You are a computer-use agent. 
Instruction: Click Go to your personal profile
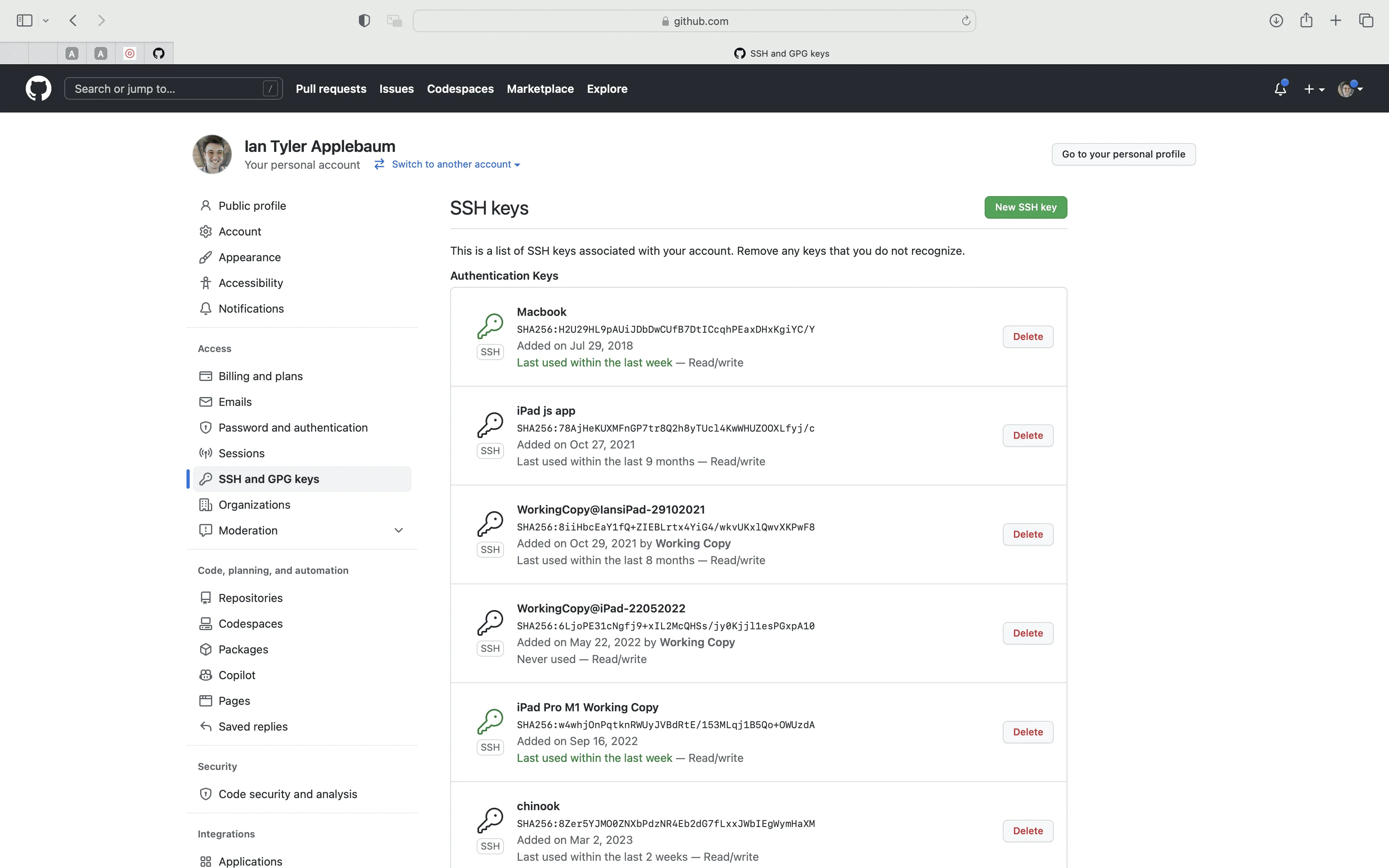[x=1123, y=154]
